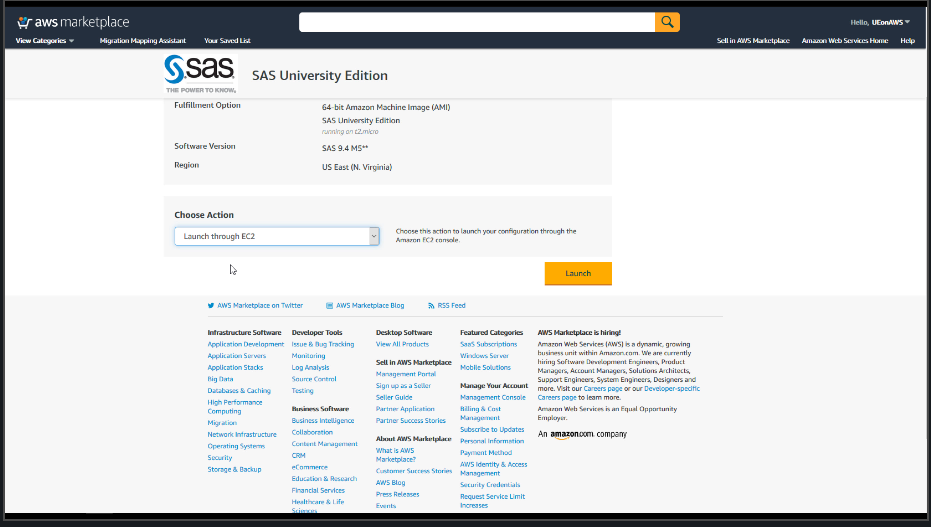Open Security Credentials link
Image resolution: width=931 pixels, height=527 pixels.
pyautogui.click(x=490, y=485)
